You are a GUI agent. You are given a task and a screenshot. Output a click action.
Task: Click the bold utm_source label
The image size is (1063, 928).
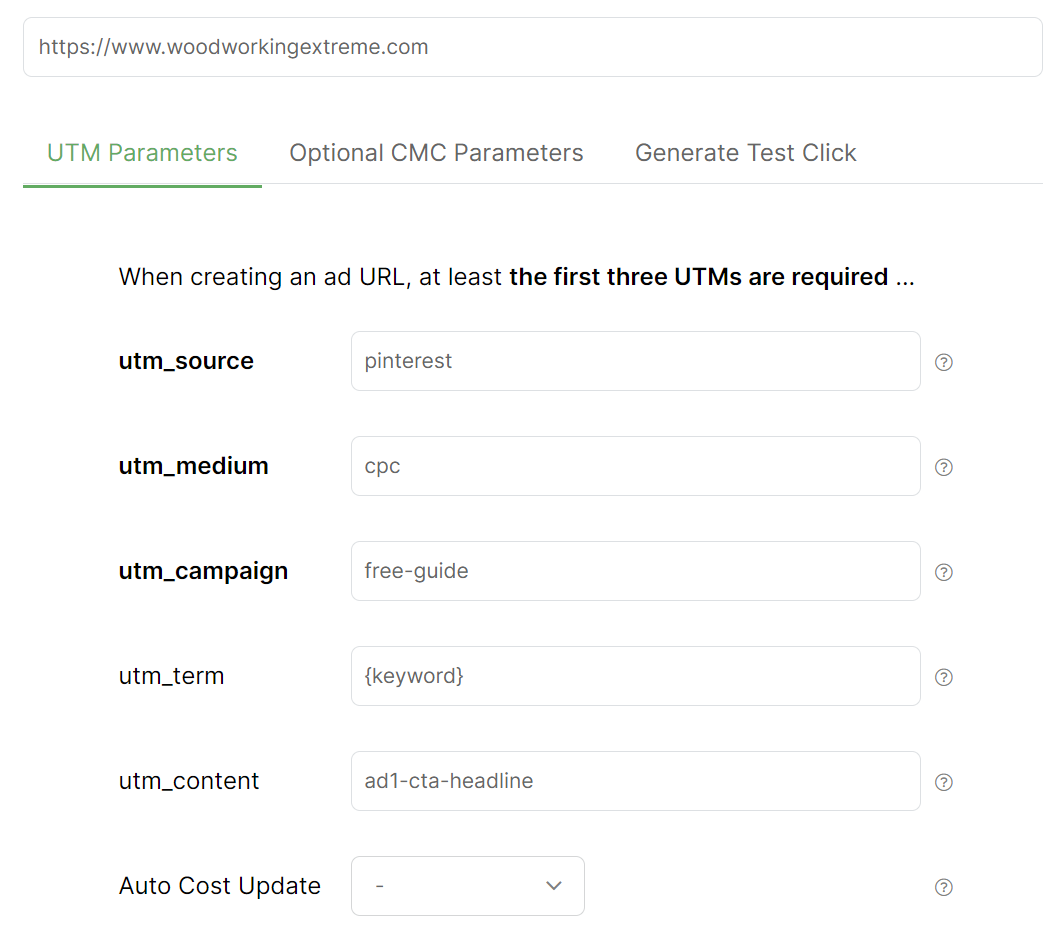[186, 361]
